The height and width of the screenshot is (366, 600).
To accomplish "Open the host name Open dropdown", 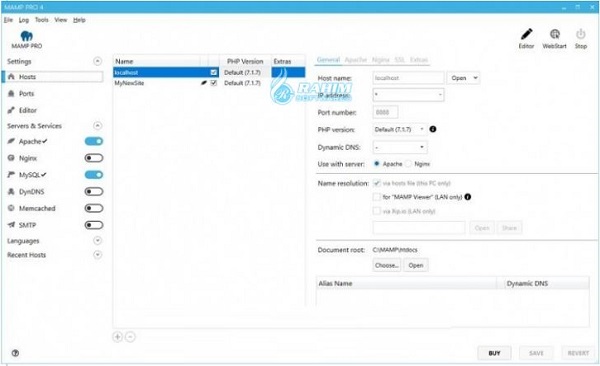I will [463, 78].
